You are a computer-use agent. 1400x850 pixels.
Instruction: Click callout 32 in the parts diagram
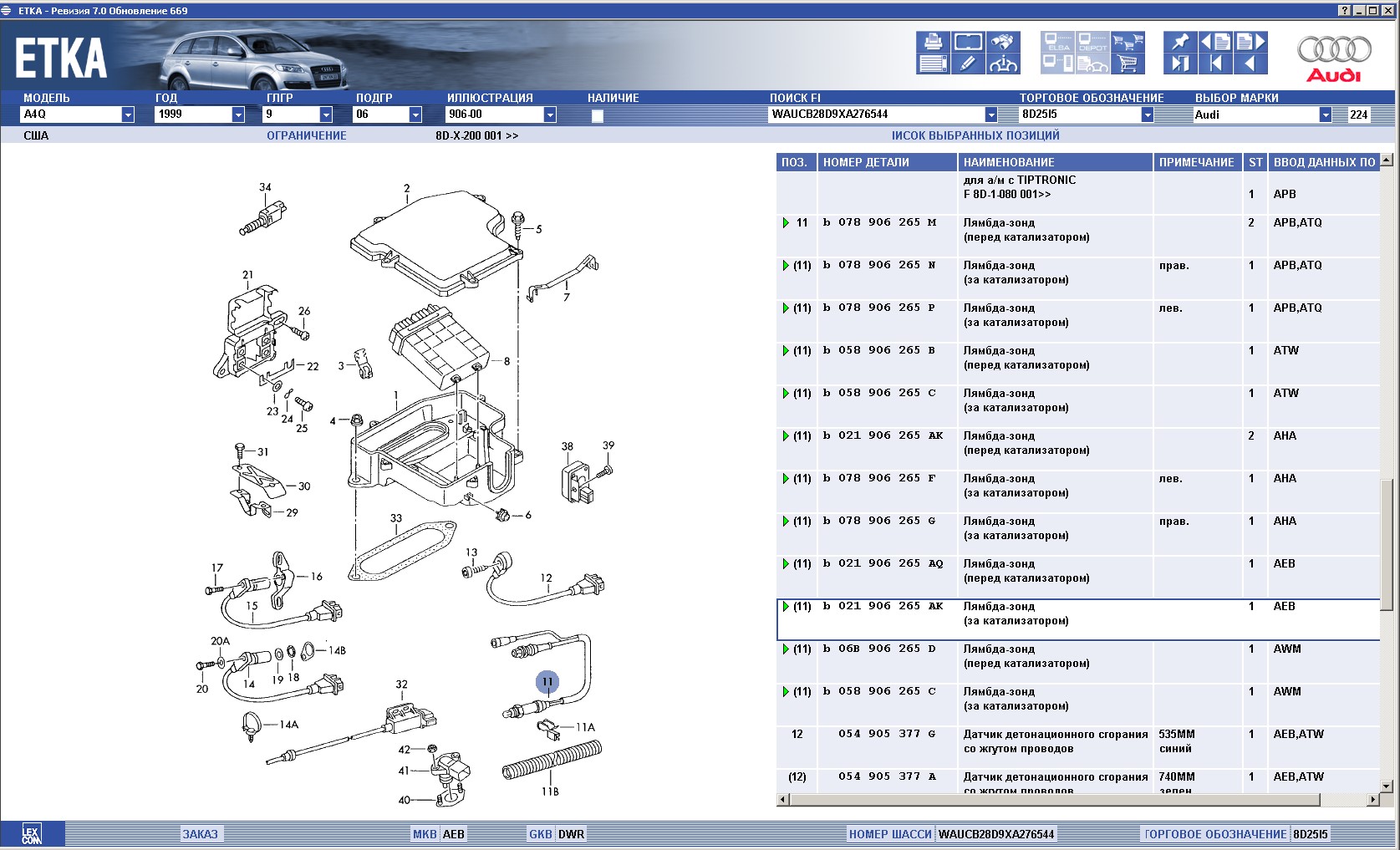pos(401,684)
